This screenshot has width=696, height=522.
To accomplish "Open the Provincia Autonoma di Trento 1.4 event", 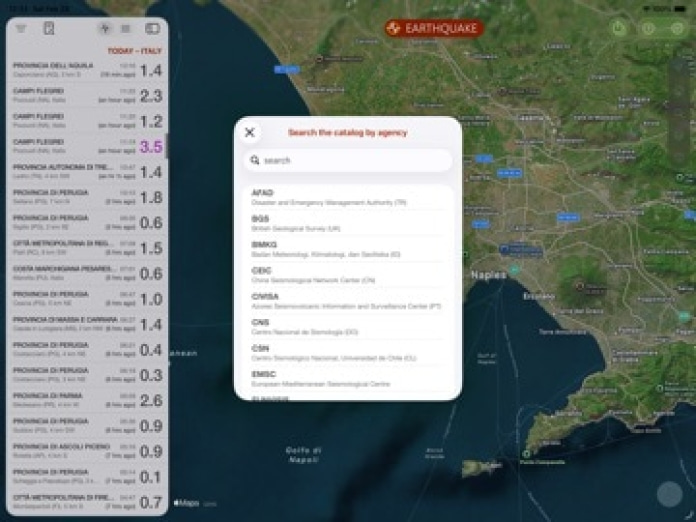I will [87, 172].
